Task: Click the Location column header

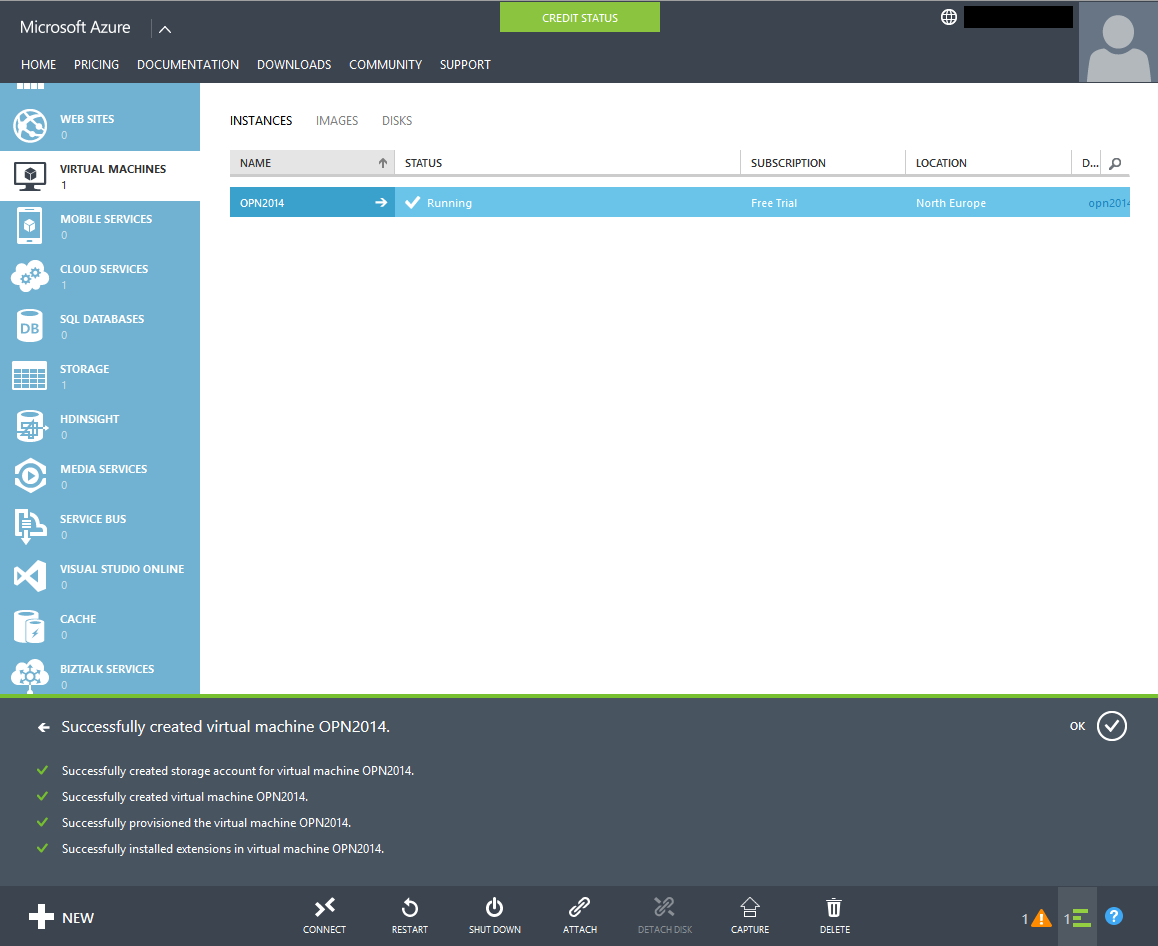Action: tap(988, 162)
